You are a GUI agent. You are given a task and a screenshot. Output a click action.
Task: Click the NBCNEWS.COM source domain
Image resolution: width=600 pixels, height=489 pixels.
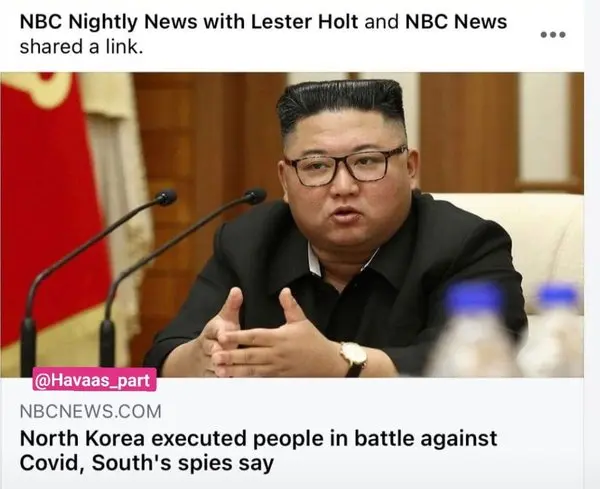[x=90, y=412]
